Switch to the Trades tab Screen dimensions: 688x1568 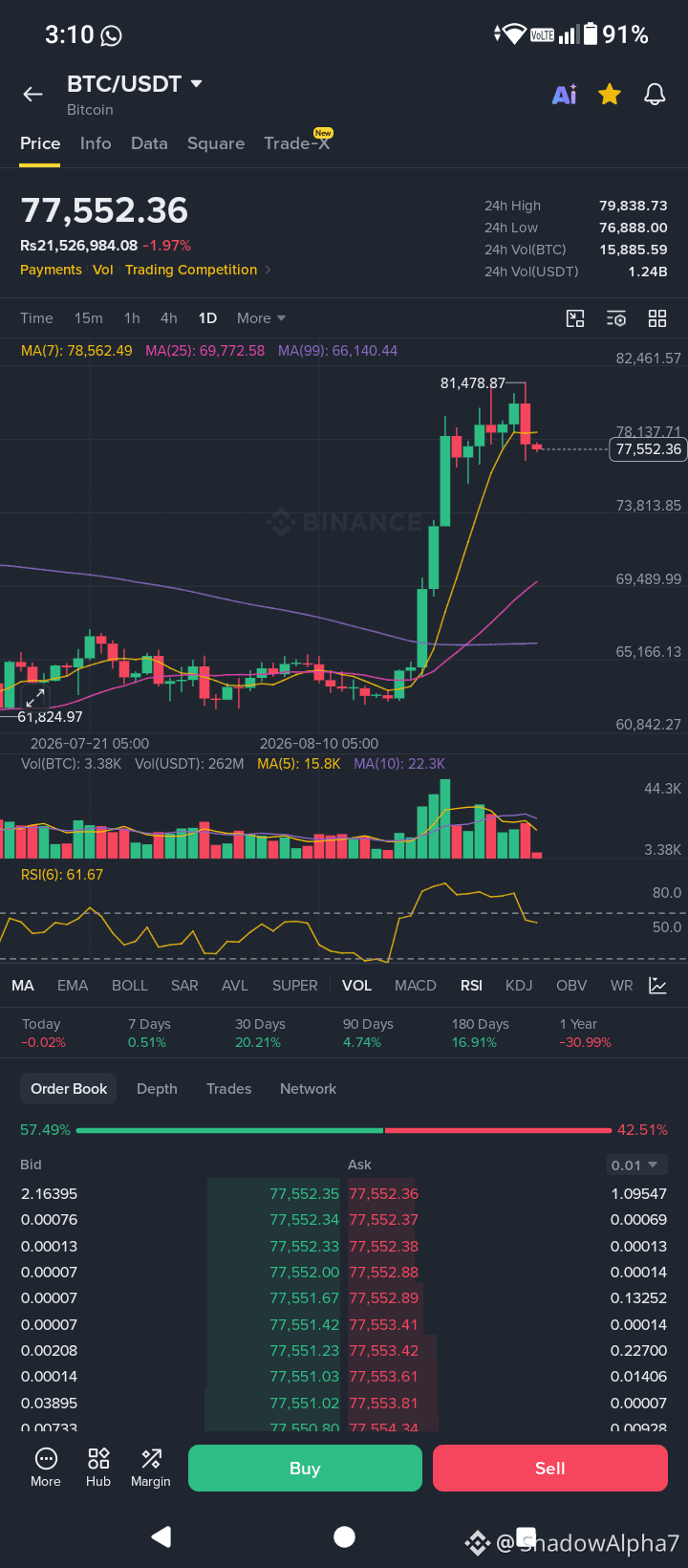[229, 1089]
